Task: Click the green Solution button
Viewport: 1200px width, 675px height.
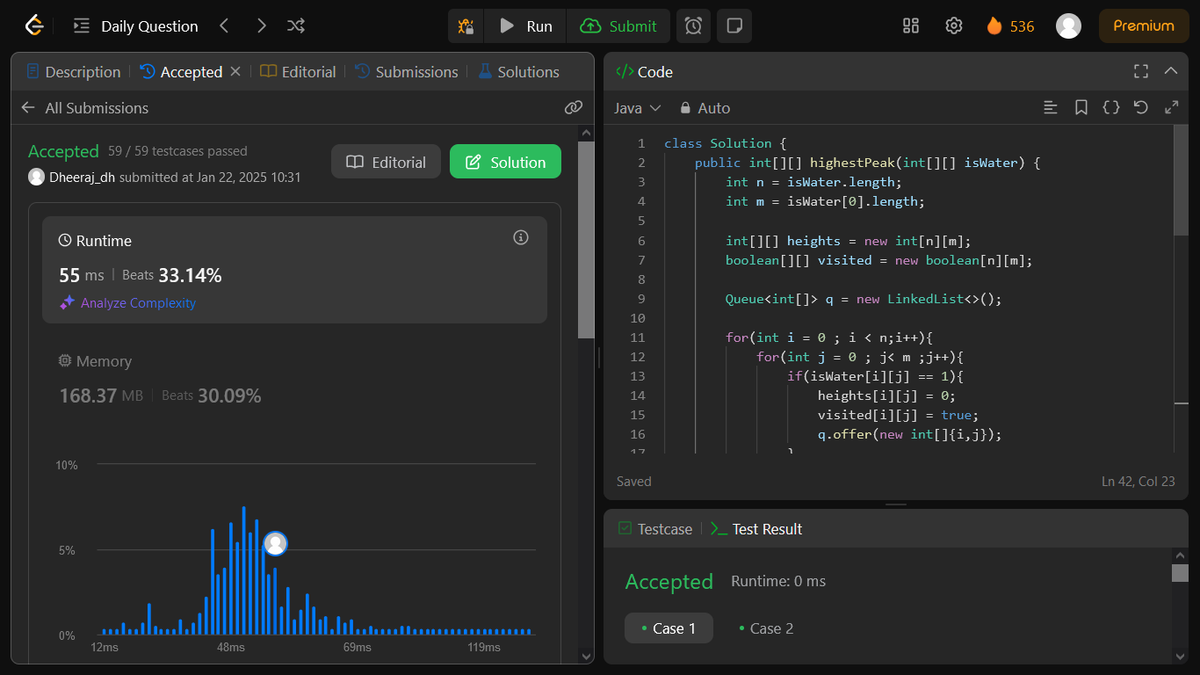Action: click(x=505, y=162)
